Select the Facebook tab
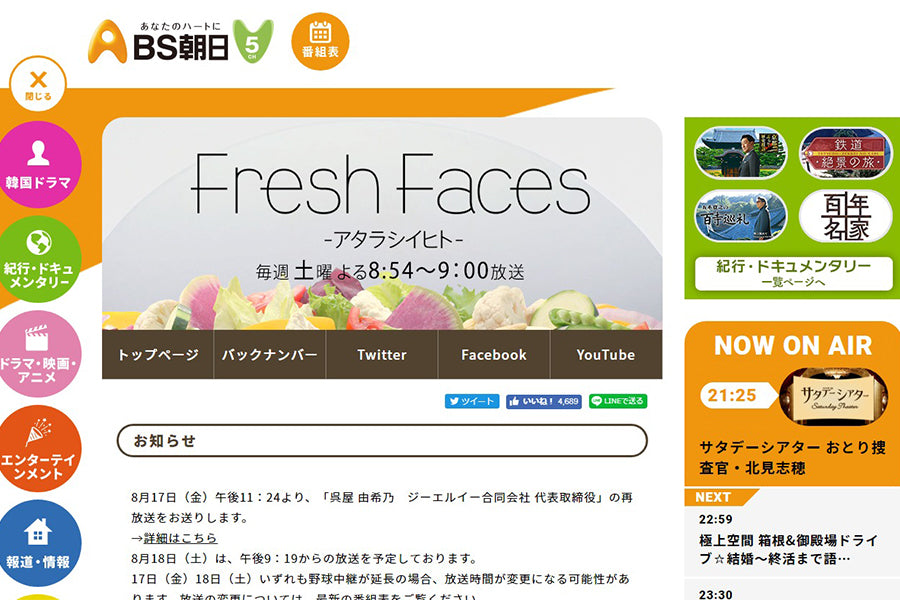The height and width of the screenshot is (600, 900). pos(494,355)
